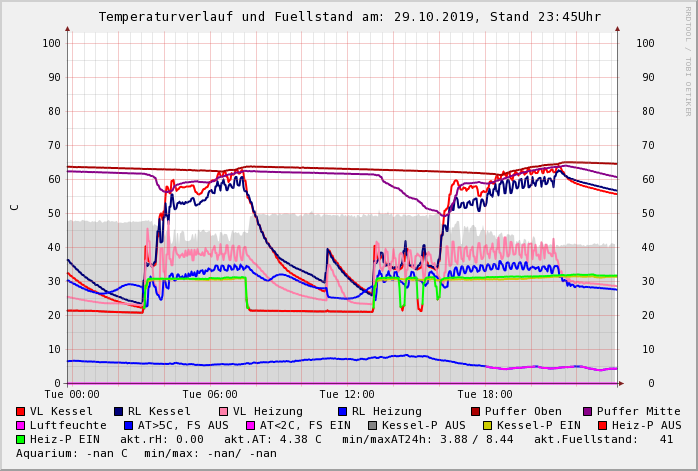
Task: Click the Heiz-P AUS legend label
Action: click(646, 425)
